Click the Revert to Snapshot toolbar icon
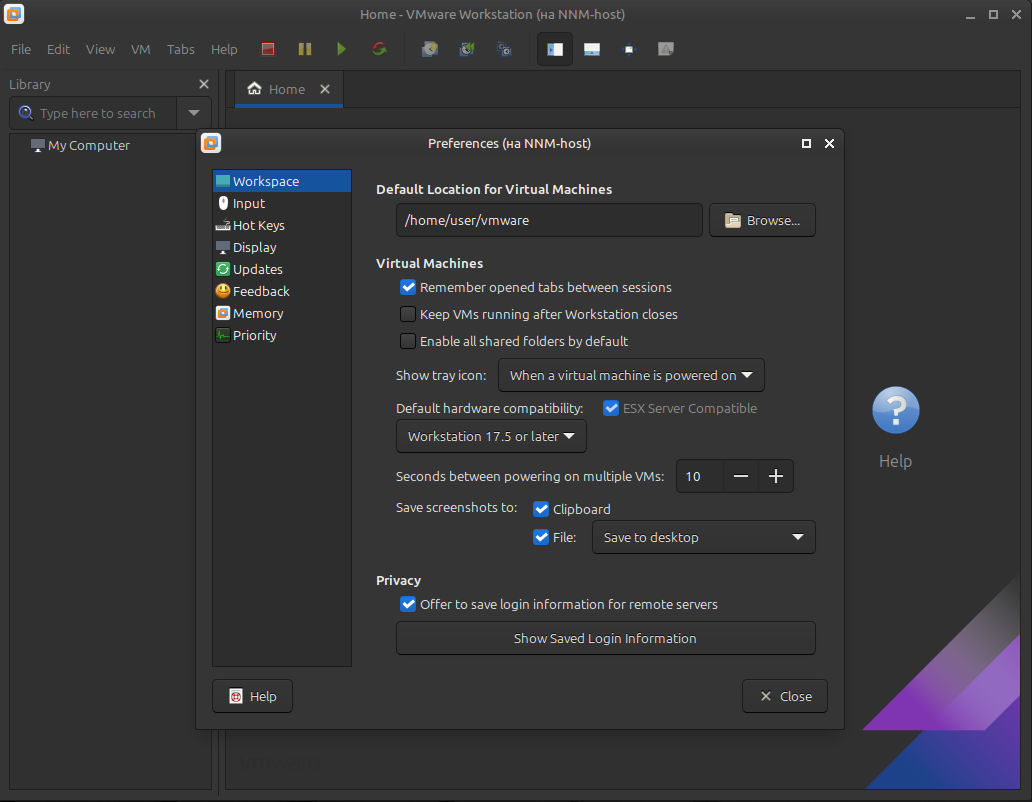 (467, 49)
